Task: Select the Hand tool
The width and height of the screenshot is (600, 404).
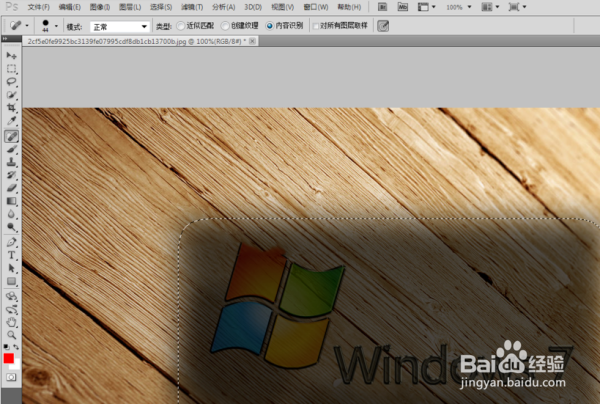Action: tap(11, 322)
